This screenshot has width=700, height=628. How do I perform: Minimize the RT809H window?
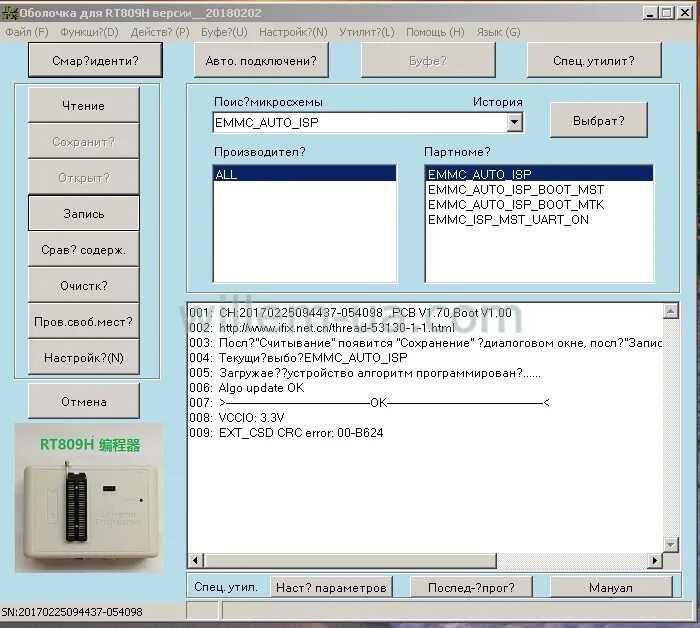(x=650, y=13)
